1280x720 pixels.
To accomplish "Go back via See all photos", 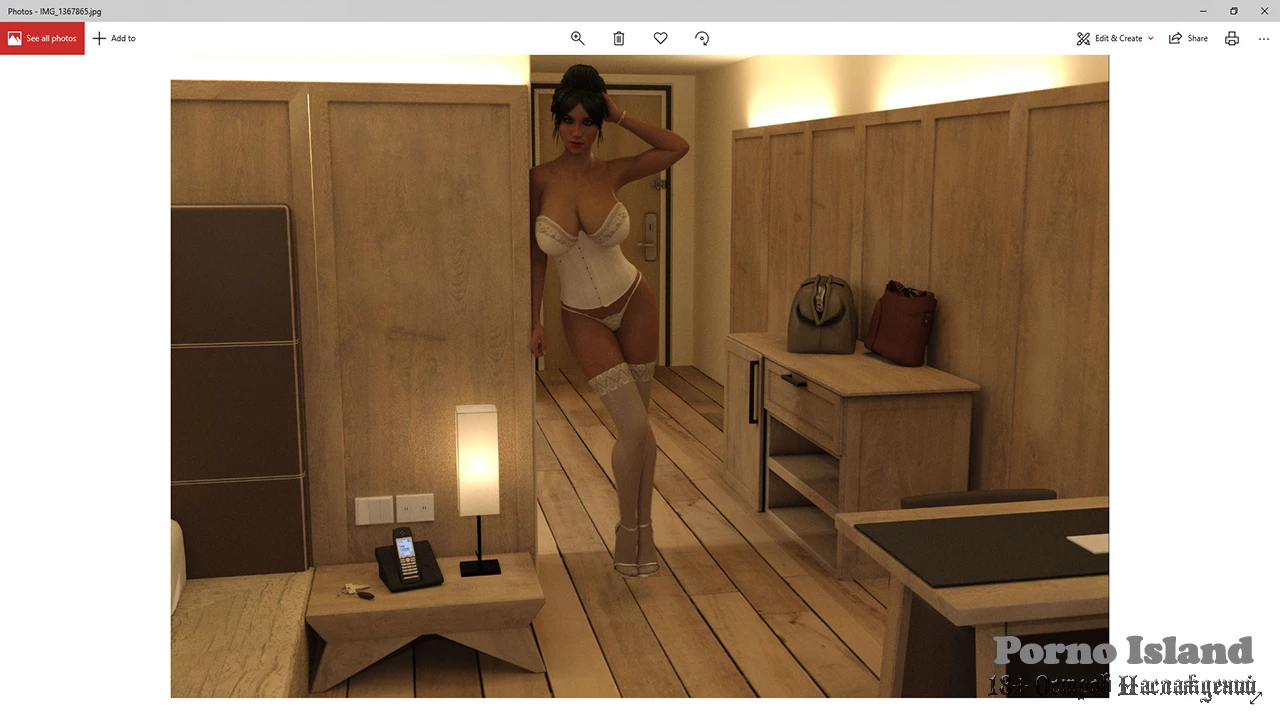I will (51, 38).
